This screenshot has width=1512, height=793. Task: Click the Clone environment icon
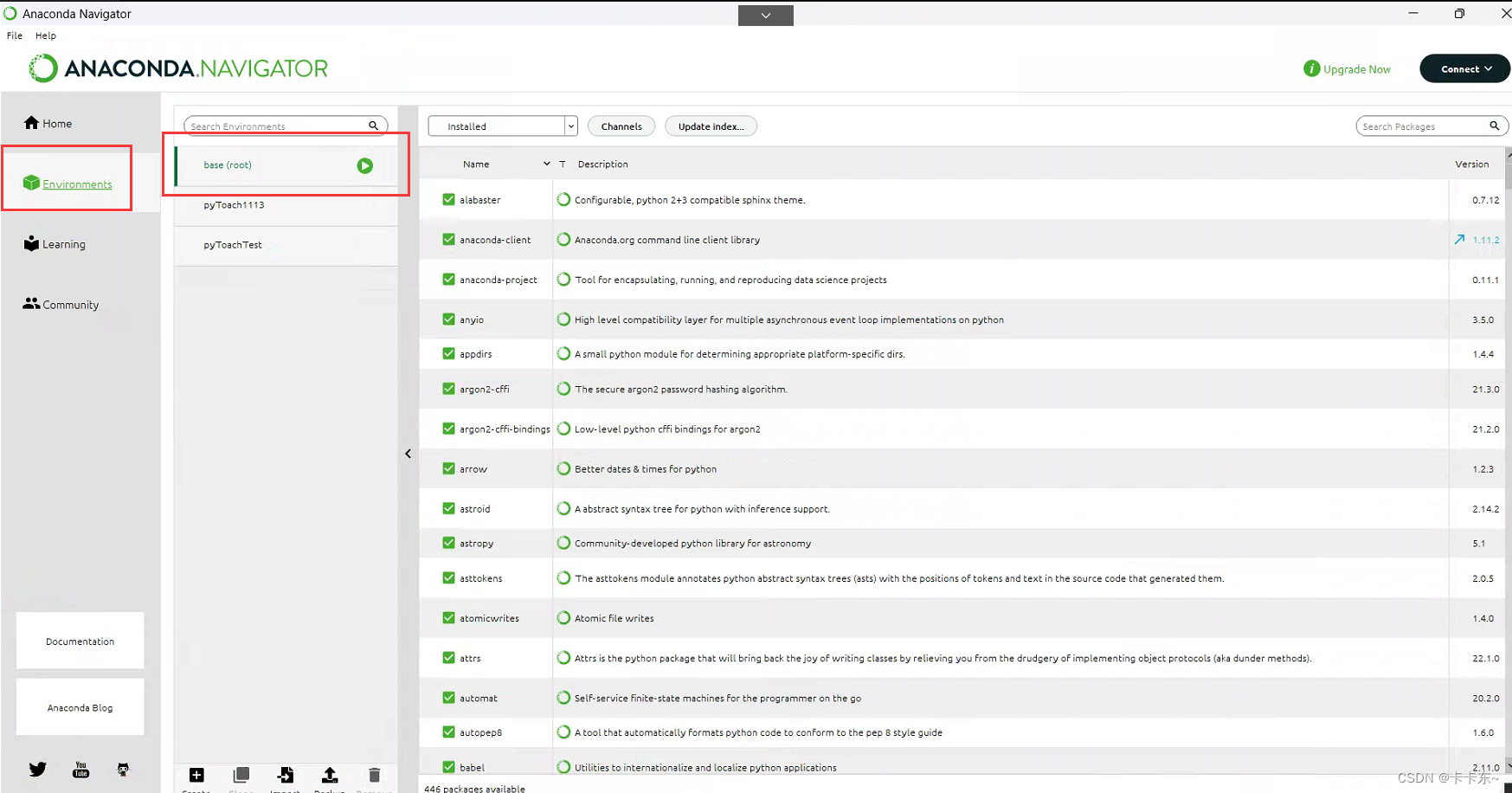[241, 775]
